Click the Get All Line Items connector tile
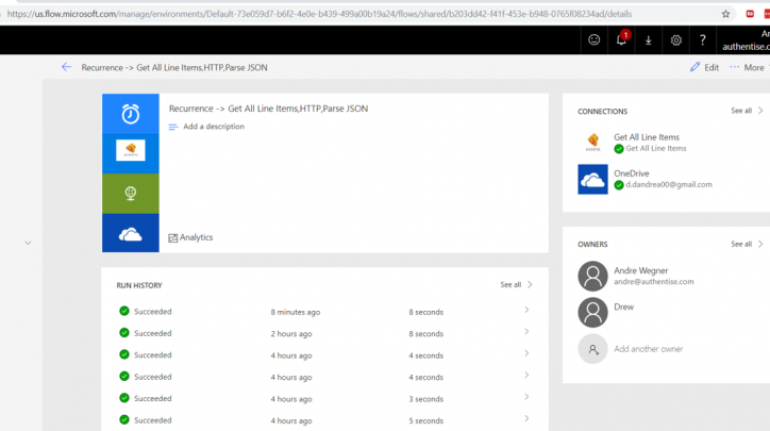Image resolution: width=770 pixels, height=431 pixels. coord(131,153)
